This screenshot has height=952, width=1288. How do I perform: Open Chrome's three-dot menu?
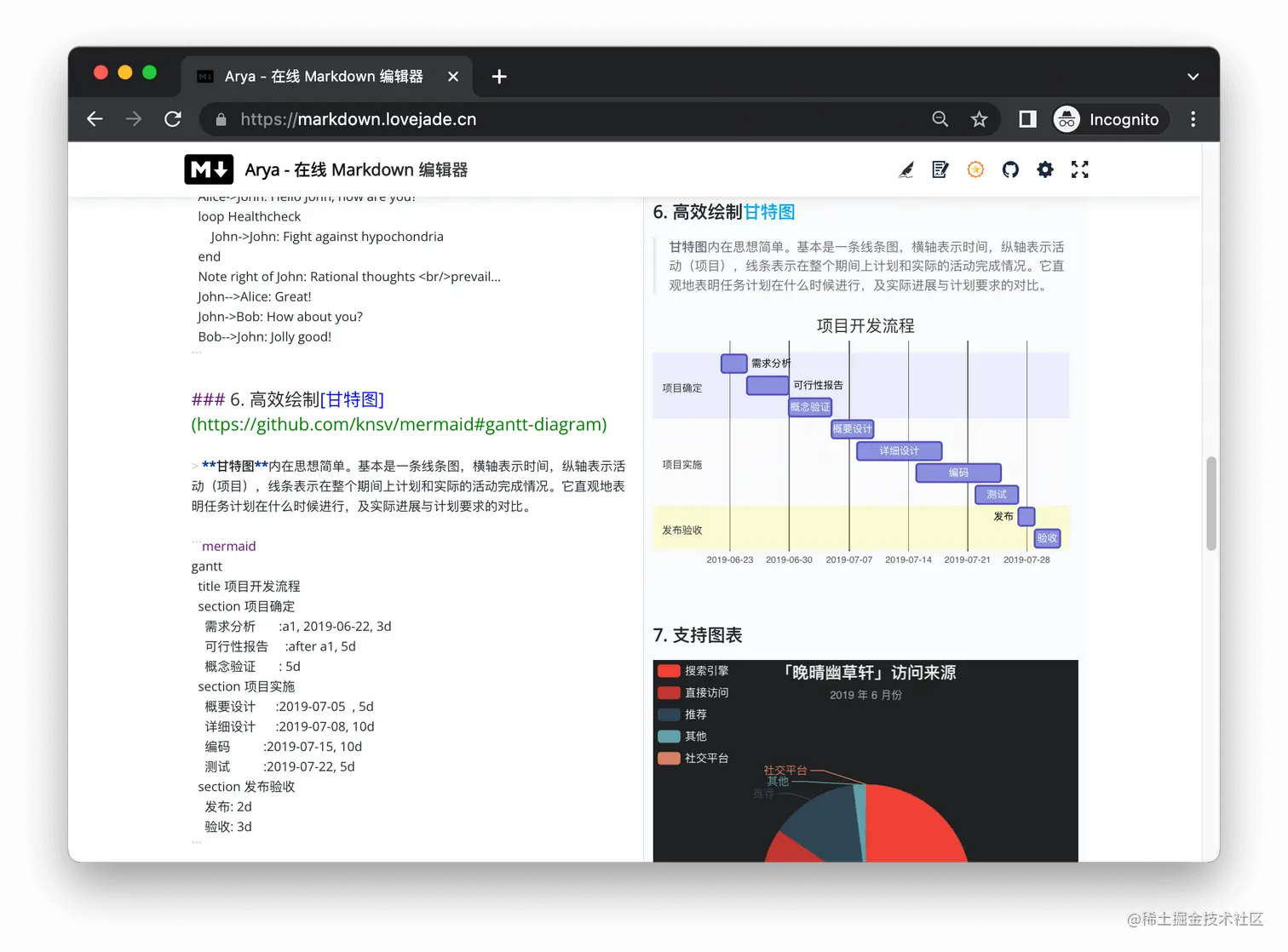1193,119
